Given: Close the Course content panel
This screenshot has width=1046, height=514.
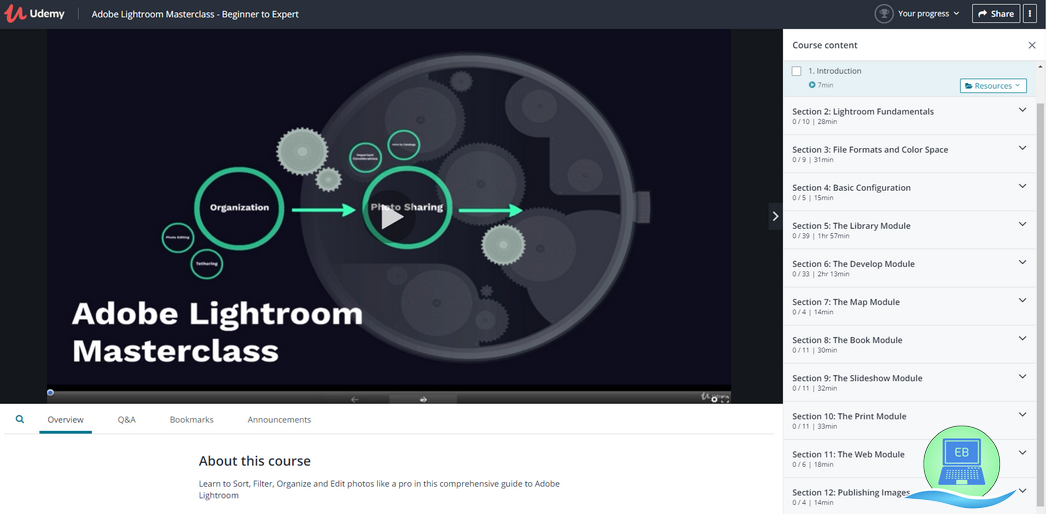Looking at the screenshot, I should [1031, 45].
